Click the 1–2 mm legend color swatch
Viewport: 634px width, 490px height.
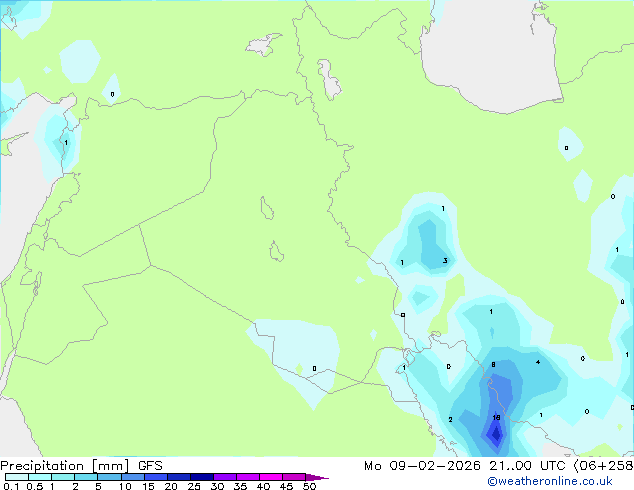pos(63,477)
